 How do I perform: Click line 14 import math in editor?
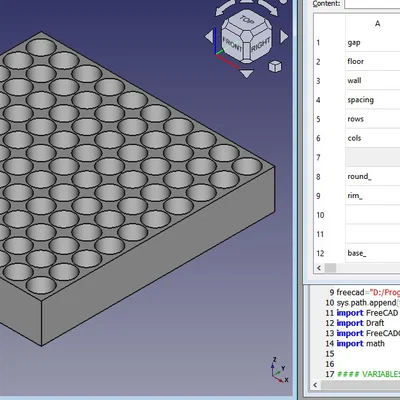coord(361,343)
